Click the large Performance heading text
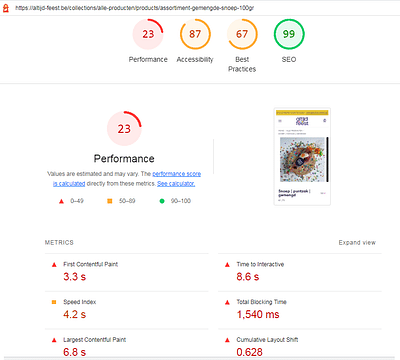 (124, 159)
